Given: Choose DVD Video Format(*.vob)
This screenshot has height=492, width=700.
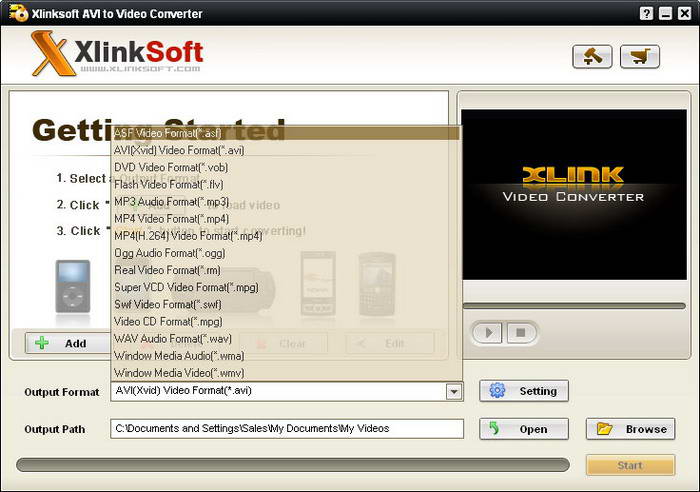Looking at the screenshot, I should coord(286,167).
